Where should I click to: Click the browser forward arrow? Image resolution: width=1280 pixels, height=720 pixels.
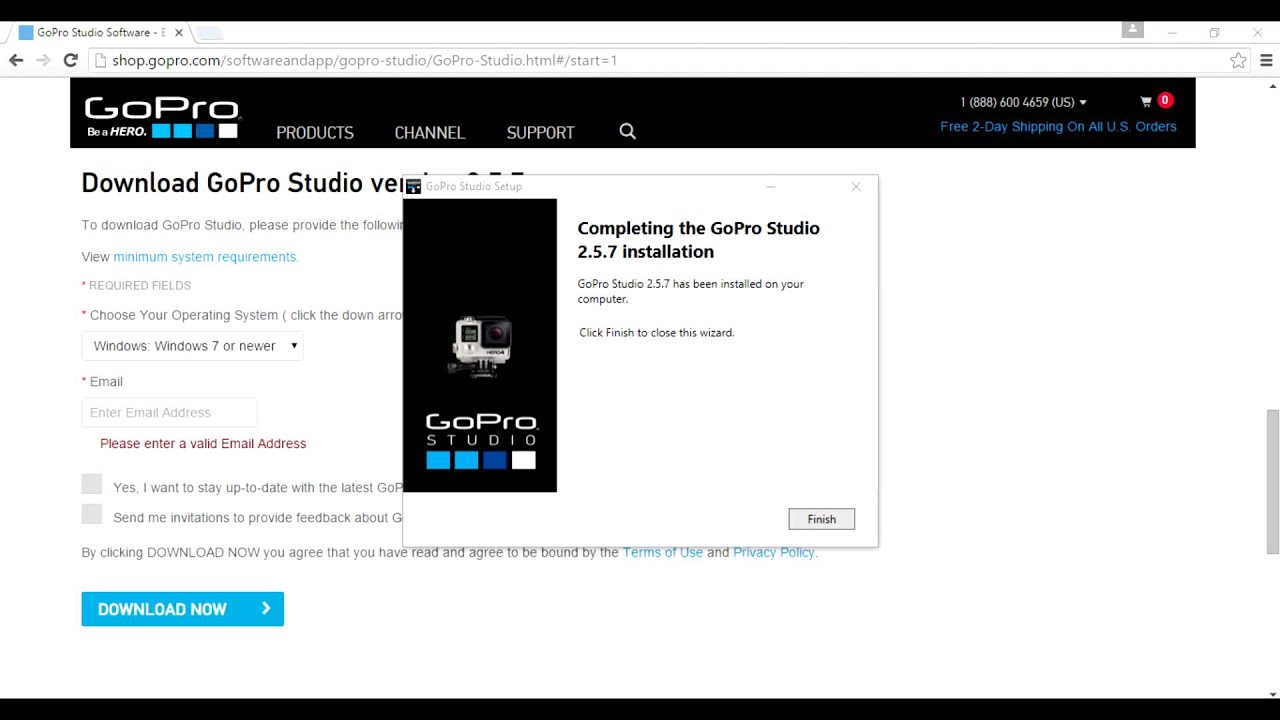(x=43, y=60)
